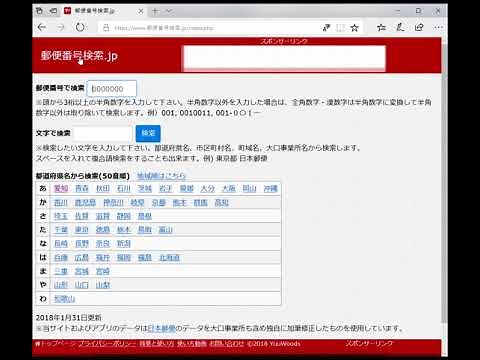Open the 長野 prefecture link
The width and height of the screenshot is (480, 360).
[x=82, y=244]
